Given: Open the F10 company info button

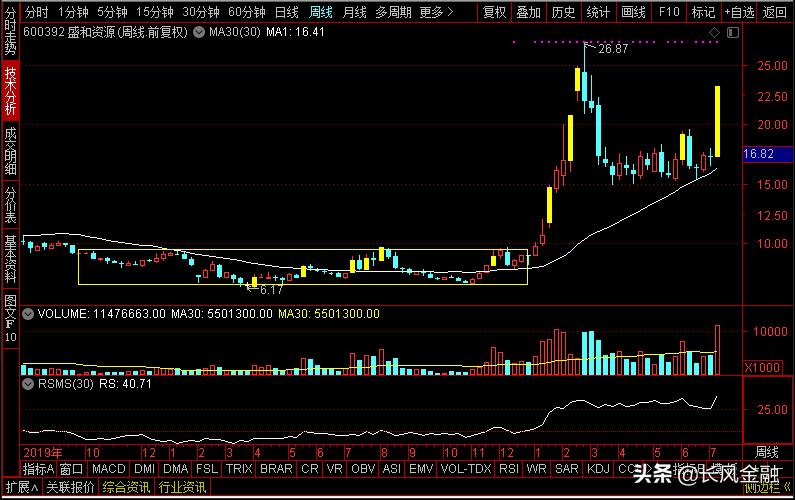Looking at the screenshot, I should pyautogui.click(x=669, y=12).
